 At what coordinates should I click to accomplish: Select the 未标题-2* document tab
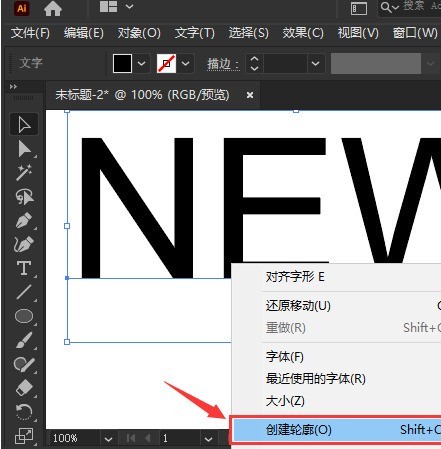(142, 95)
